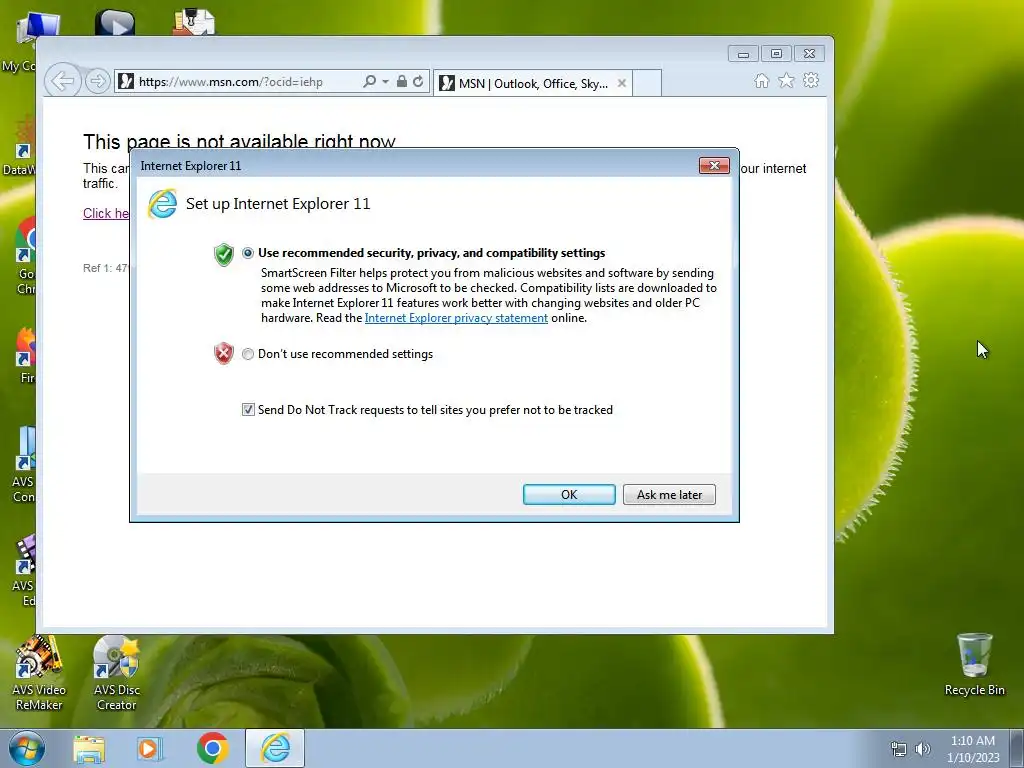This screenshot has height=768, width=1024.
Task: Click the red shield not-recommended icon
Action: click(x=223, y=353)
